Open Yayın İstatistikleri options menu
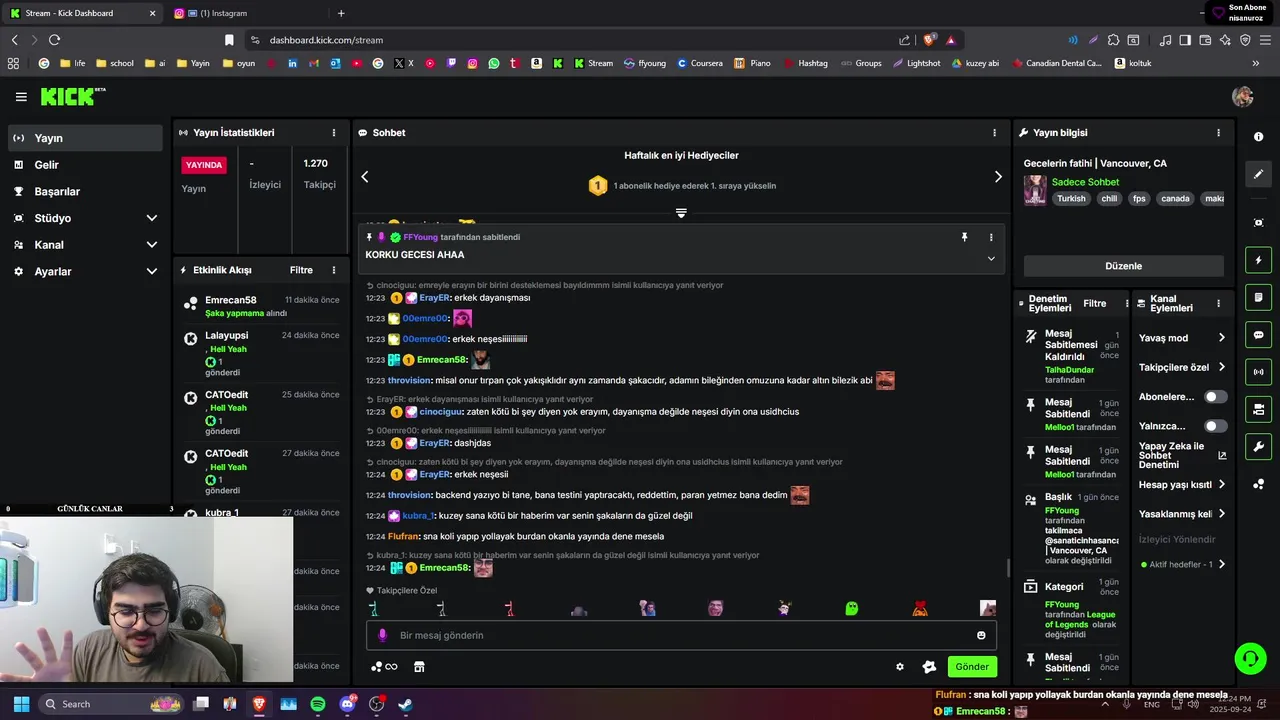The width and height of the screenshot is (1280, 720). (334, 133)
